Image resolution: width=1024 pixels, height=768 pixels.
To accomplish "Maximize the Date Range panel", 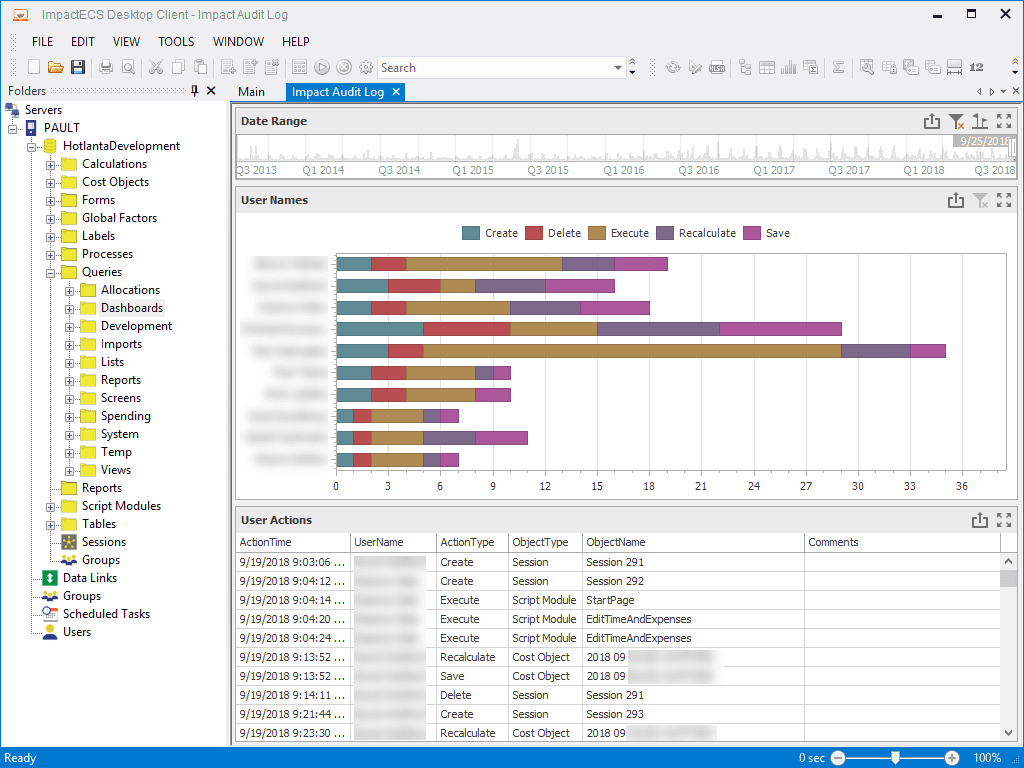I will (x=1004, y=121).
